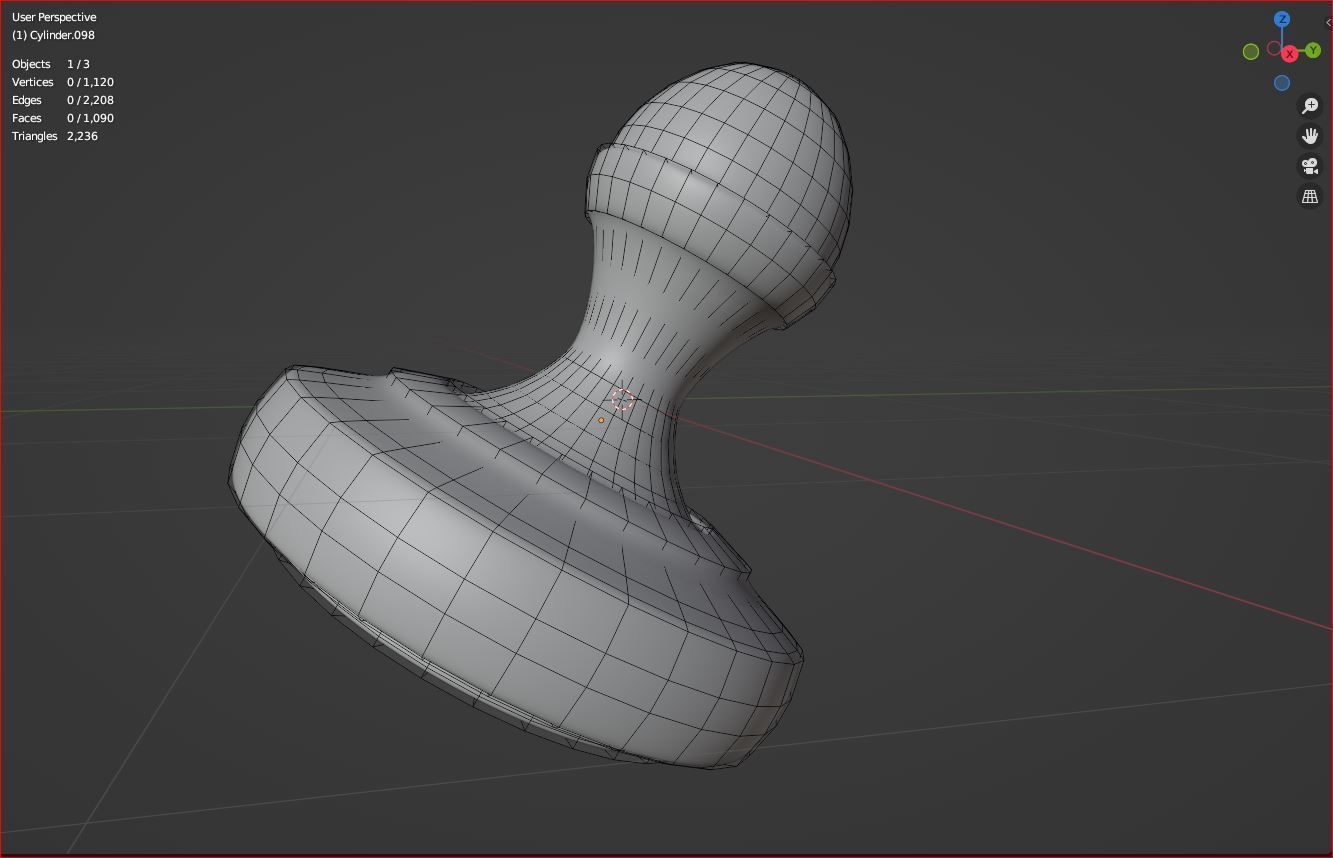This screenshot has height=858, width=1333.
Task: Click the wide disc base of the model
Action: pyautogui.click(x=500, y=600)
